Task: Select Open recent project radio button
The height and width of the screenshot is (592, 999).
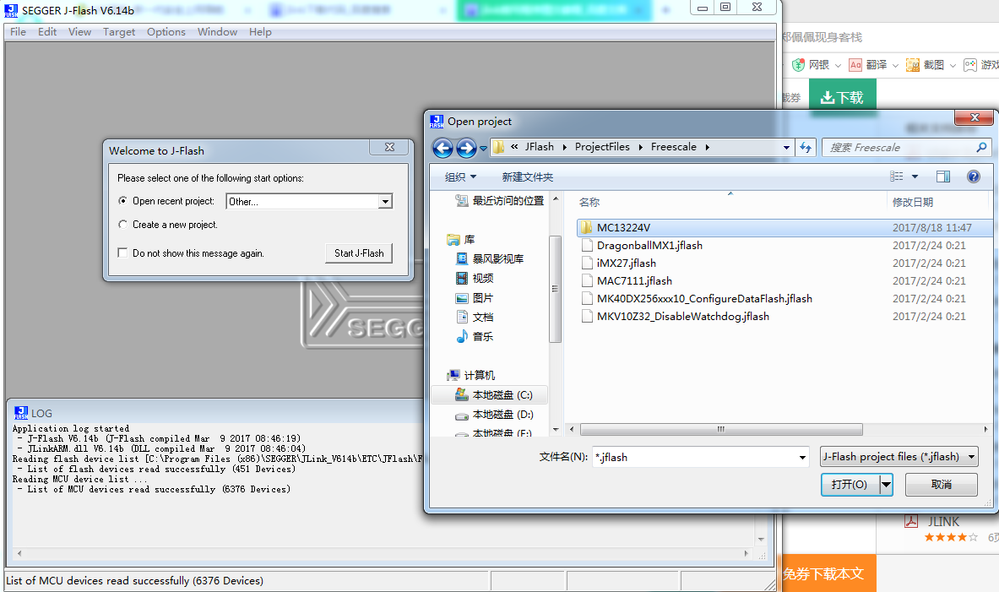Action: tap(123, 201)
